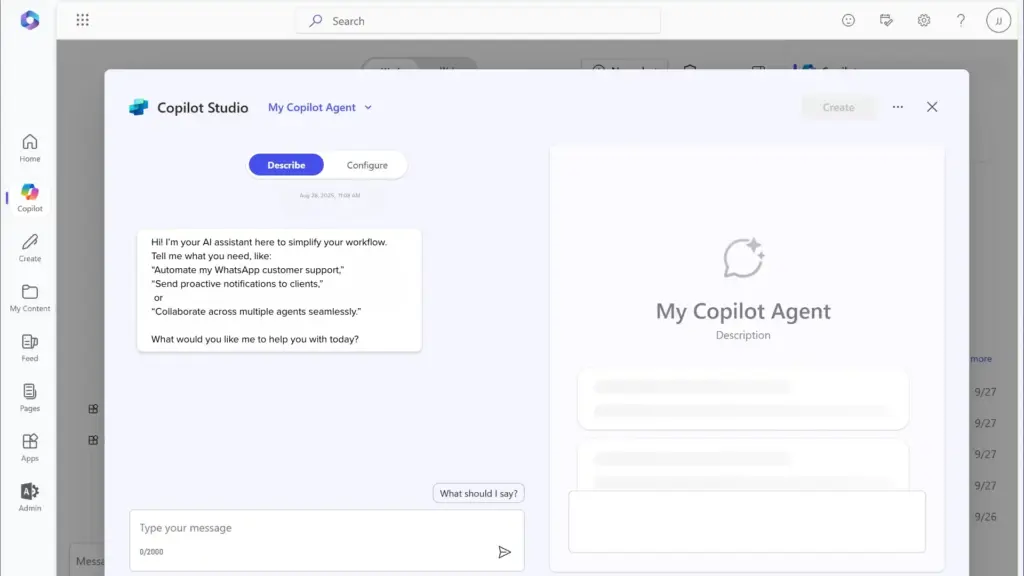Go to Home in the sidebar
1024x576 pixels.
pyautogui.click(x=30, y=147)
